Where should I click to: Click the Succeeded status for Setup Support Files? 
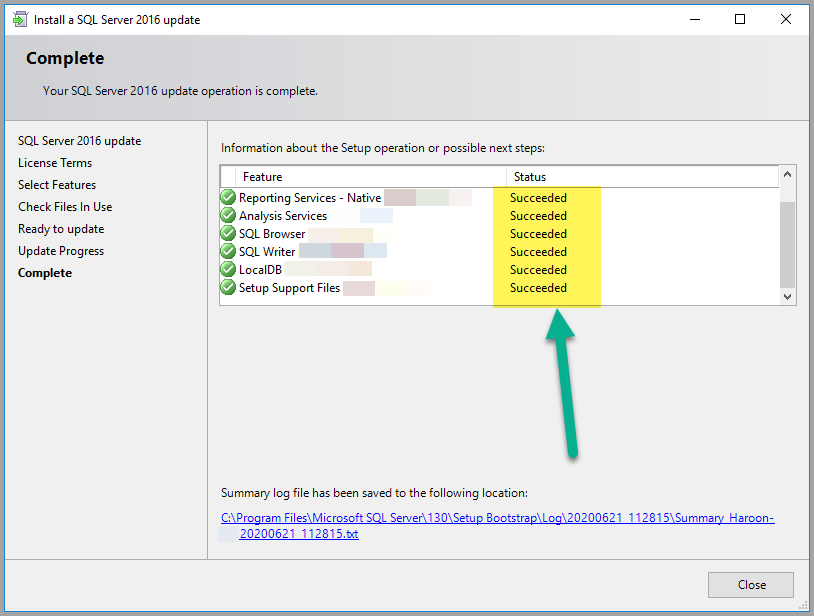tap(538, 288)
